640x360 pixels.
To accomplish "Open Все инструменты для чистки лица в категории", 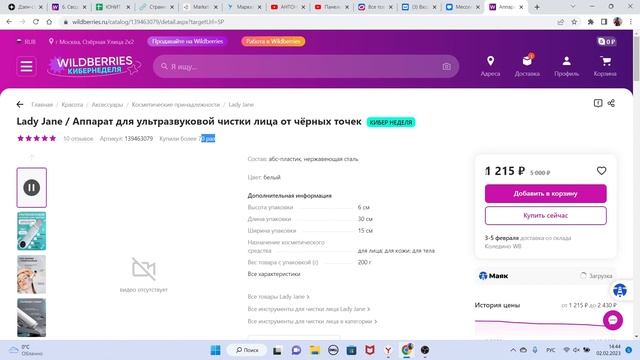I will click(312, 321).
